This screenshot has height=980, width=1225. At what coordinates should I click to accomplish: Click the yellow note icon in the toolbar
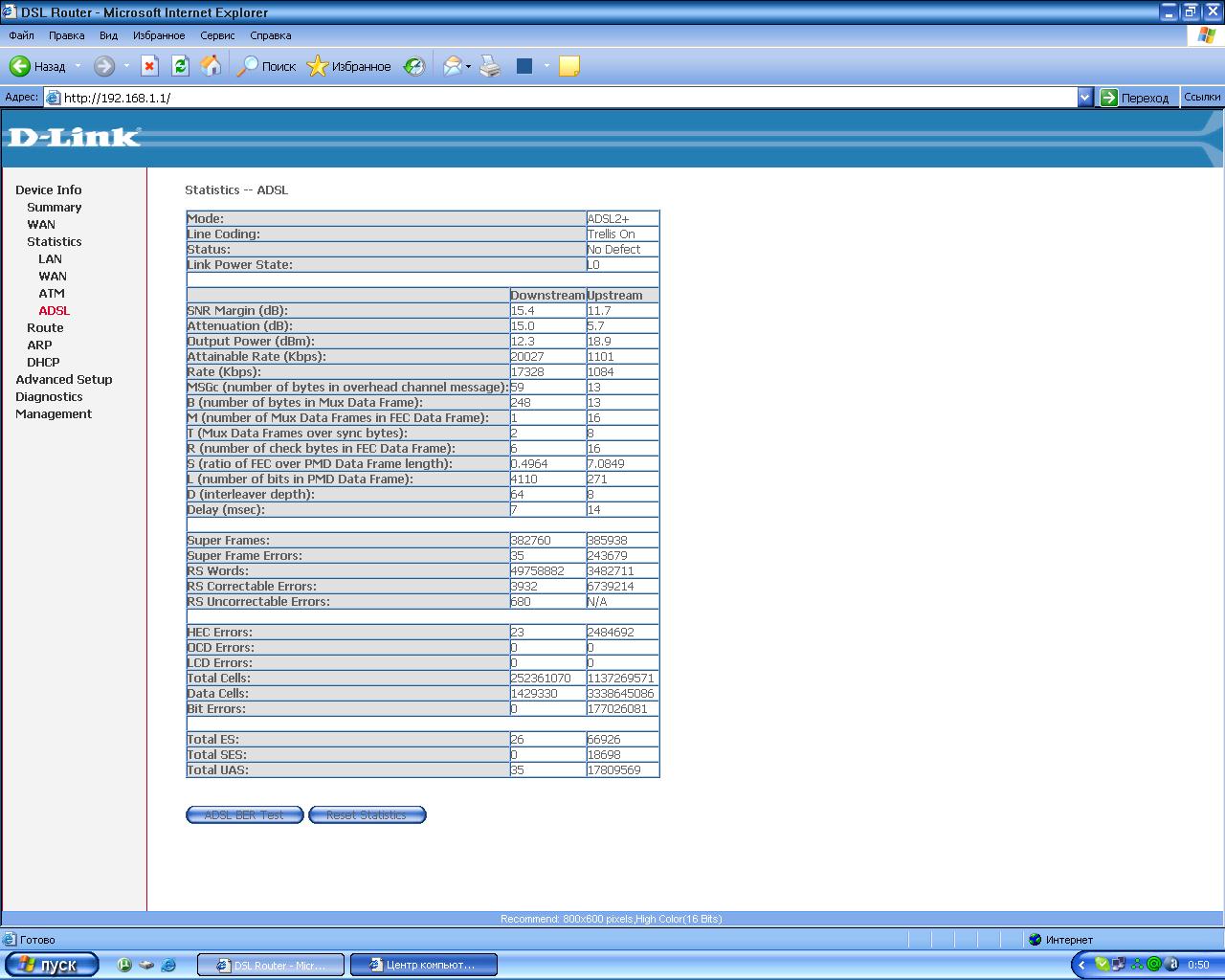568,66
